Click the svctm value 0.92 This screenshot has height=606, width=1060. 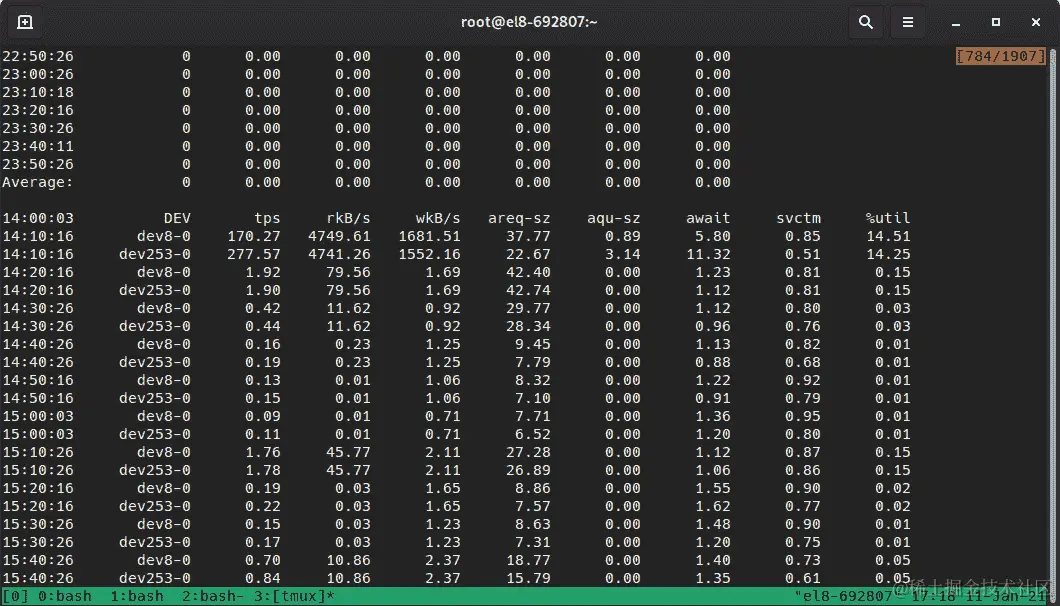pyautogui.click(x=803, y=380)
